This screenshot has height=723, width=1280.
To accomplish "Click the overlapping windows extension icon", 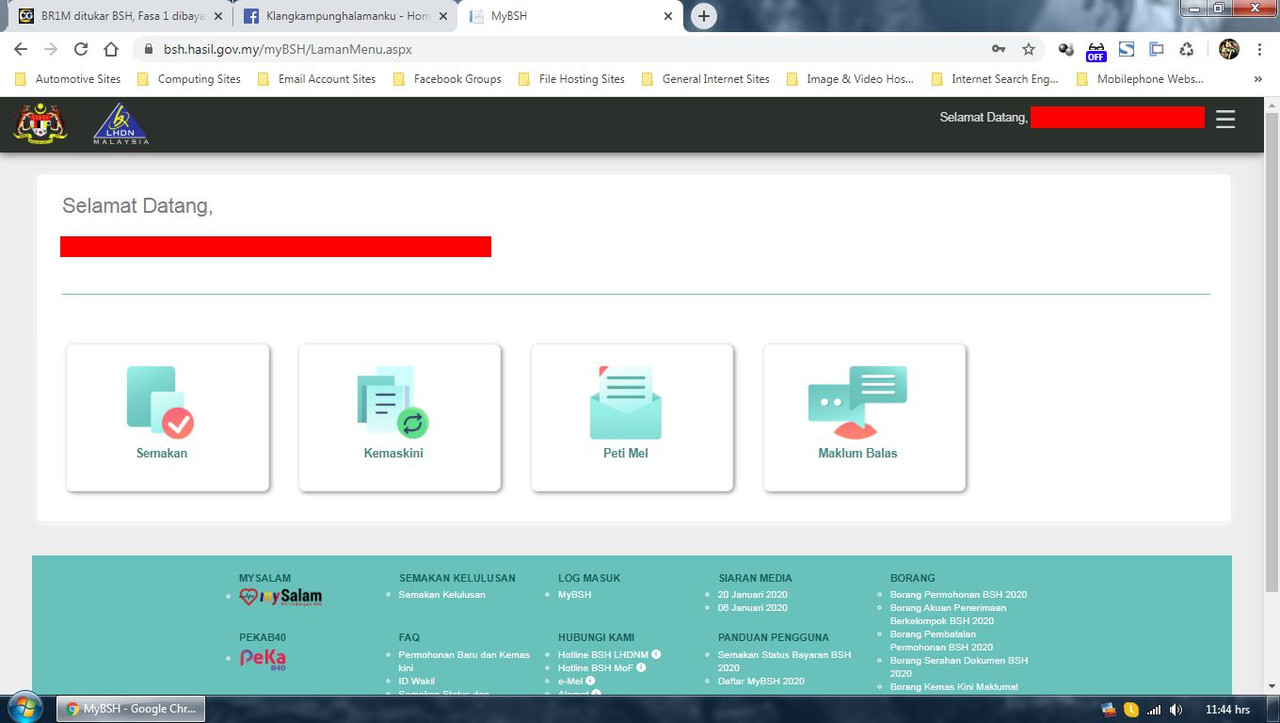I will tap(1156, 49).
